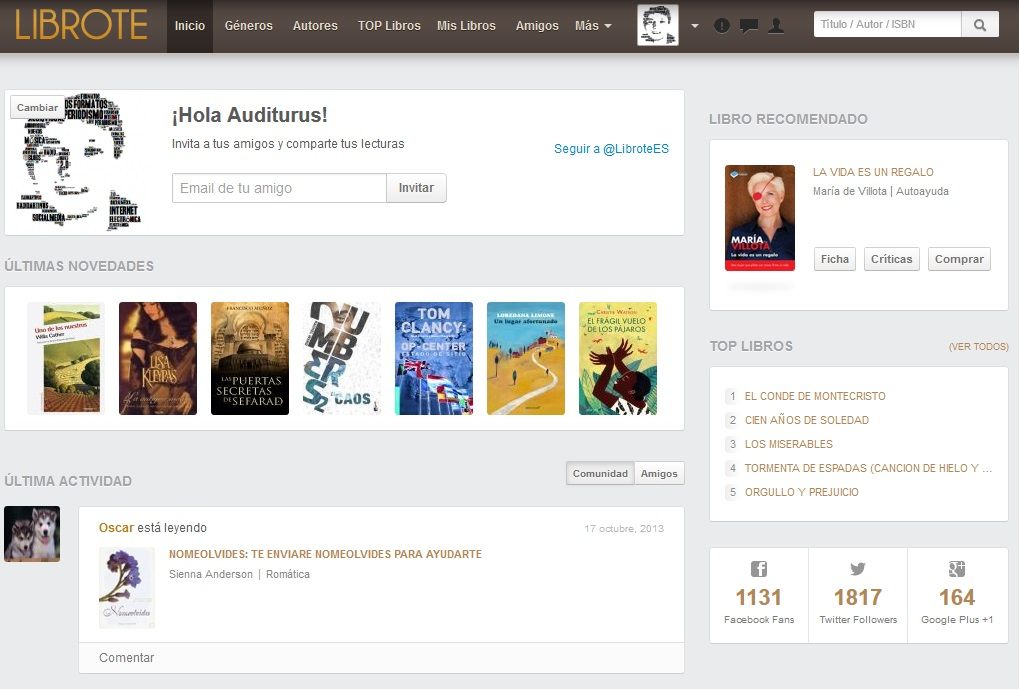
Task: Open the Géneros menu item
Action: (248, 26)
